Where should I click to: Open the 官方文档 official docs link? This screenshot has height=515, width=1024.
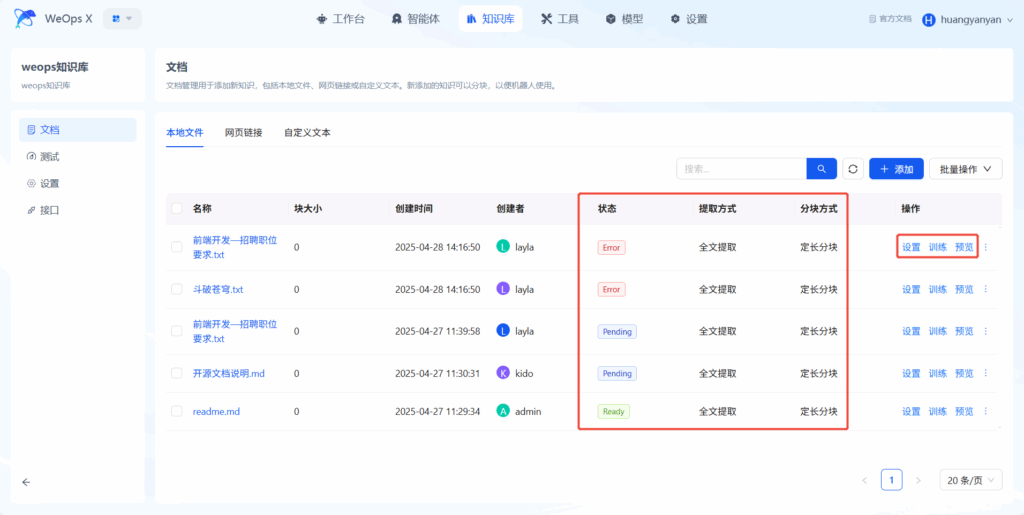[x=889, y=20]
